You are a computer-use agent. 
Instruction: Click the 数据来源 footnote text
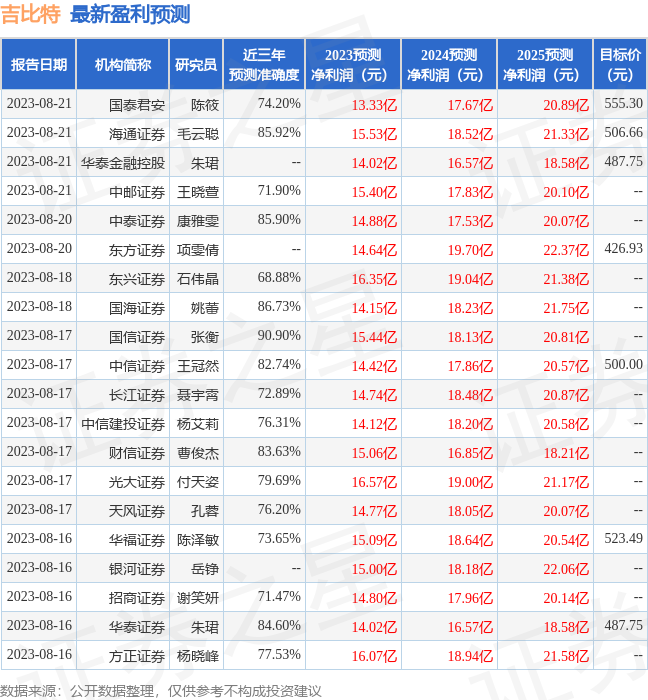[161, 691]
